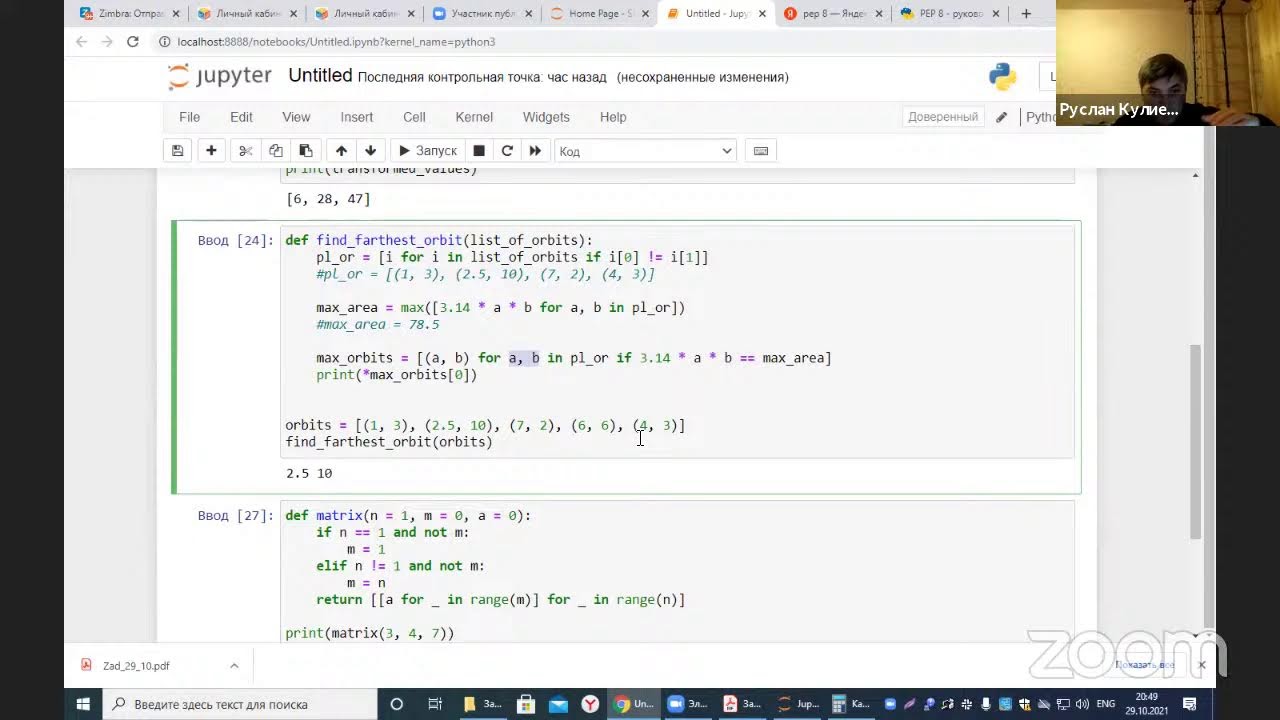Restart the kernel with circular arrow icon
This screenshot has width=1280, height=720.
[x=507, y=151]
